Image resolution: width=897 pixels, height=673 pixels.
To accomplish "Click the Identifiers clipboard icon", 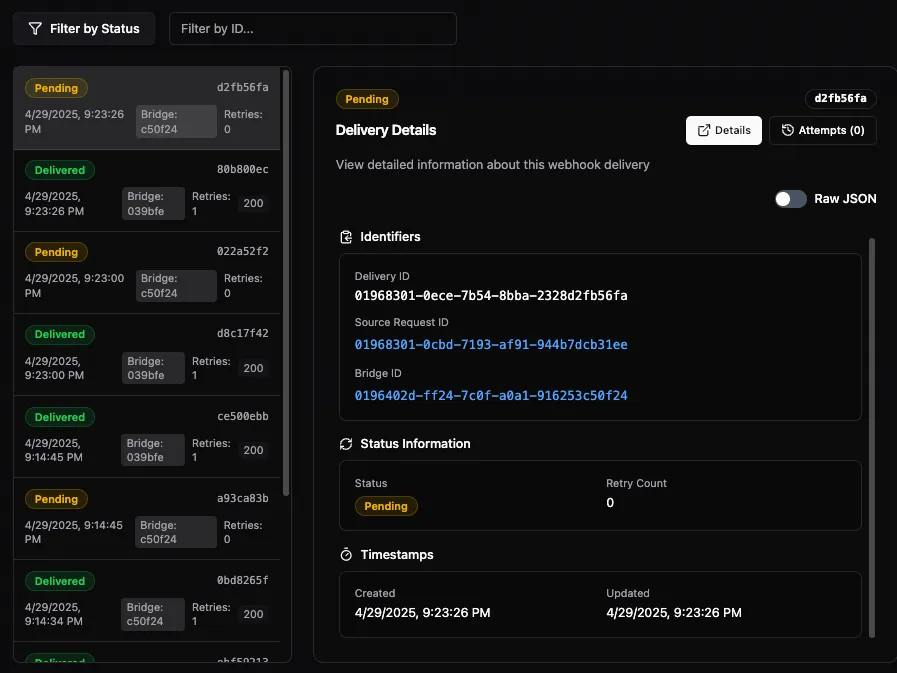I will [x=345, y=237].
